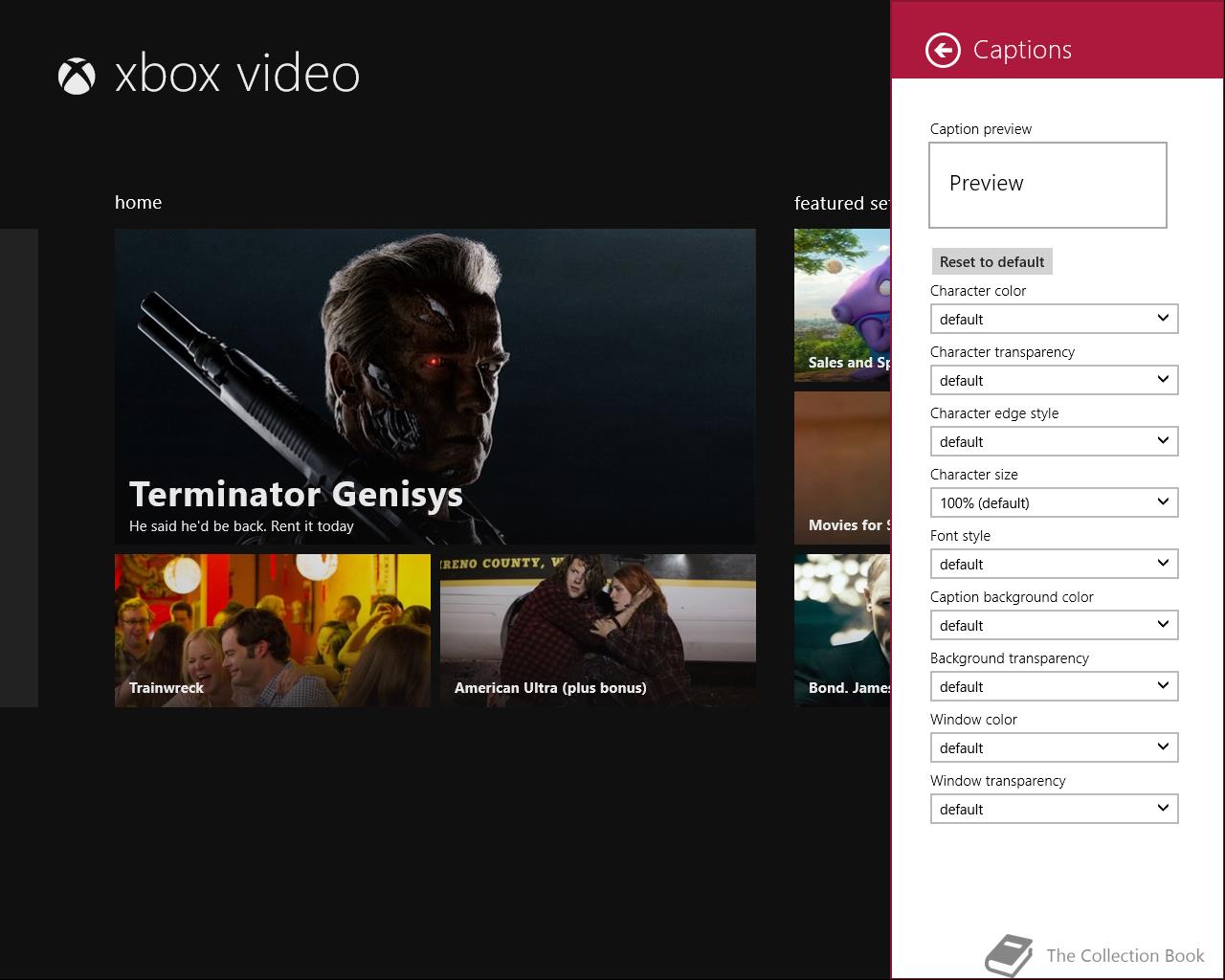1225x980 pixels.
Task: Open the Character color dropdown
Action: (x=1054, y=319)
